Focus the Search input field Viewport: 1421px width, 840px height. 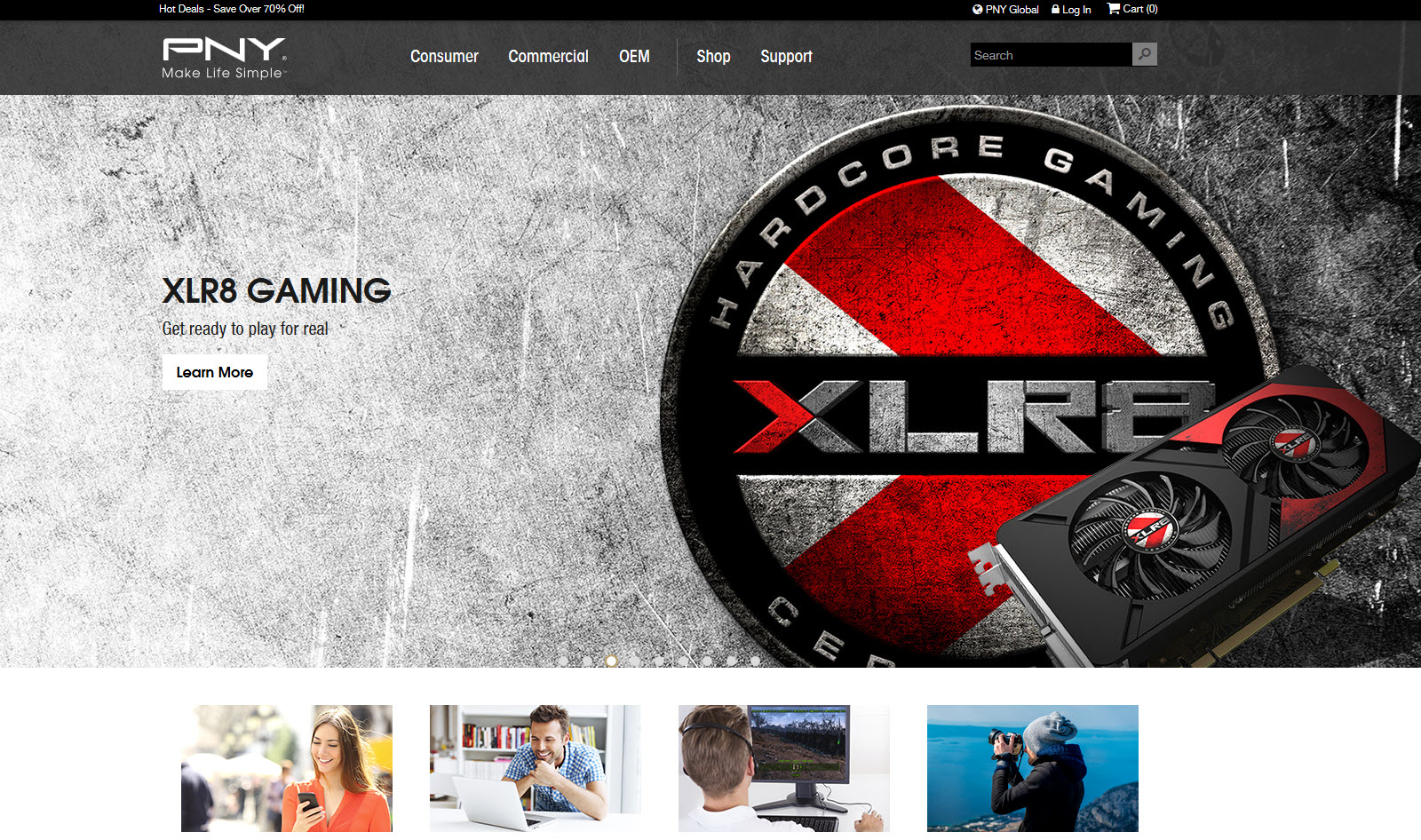[x=1051, y=55]
